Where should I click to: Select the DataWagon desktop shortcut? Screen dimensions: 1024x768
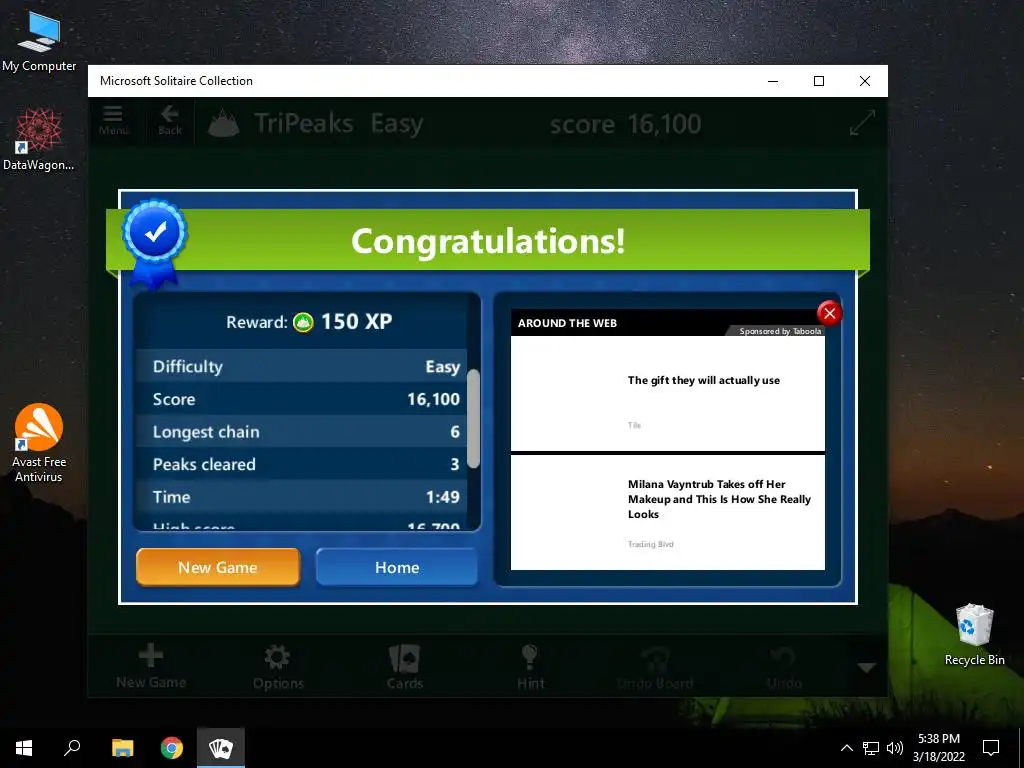[39, 140]
